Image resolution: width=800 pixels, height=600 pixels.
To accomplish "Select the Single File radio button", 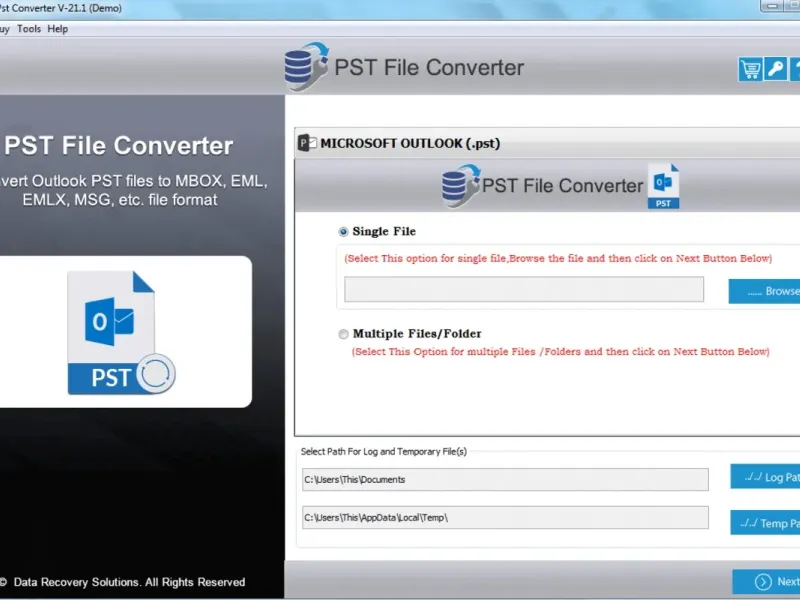I will pyautogui.click(x=343, y=232).
